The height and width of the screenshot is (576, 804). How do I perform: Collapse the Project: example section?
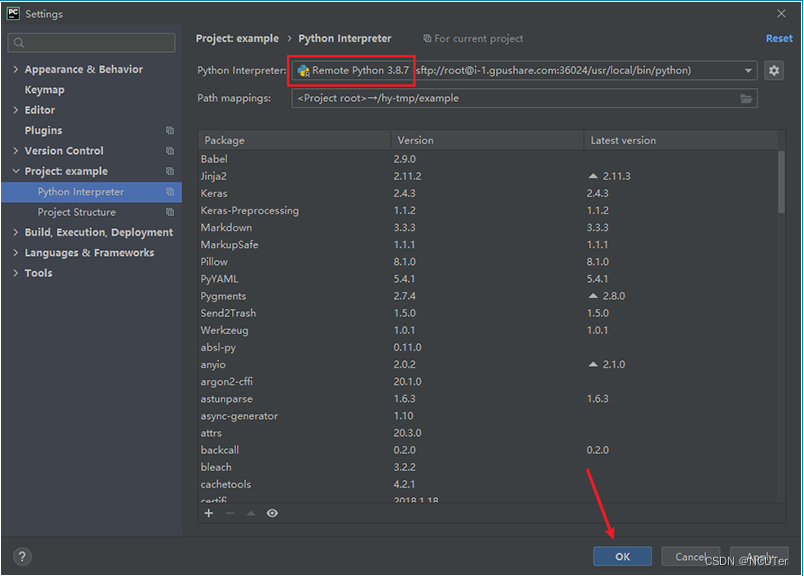coord(14,171)
